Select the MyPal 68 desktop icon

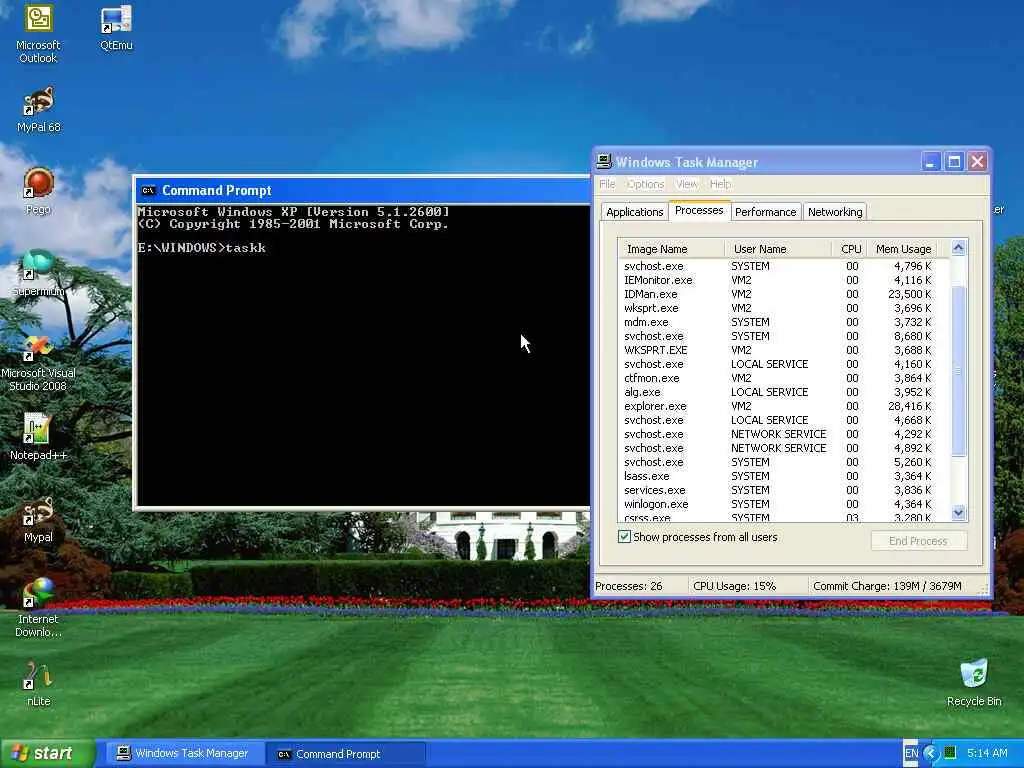[38, 110]
